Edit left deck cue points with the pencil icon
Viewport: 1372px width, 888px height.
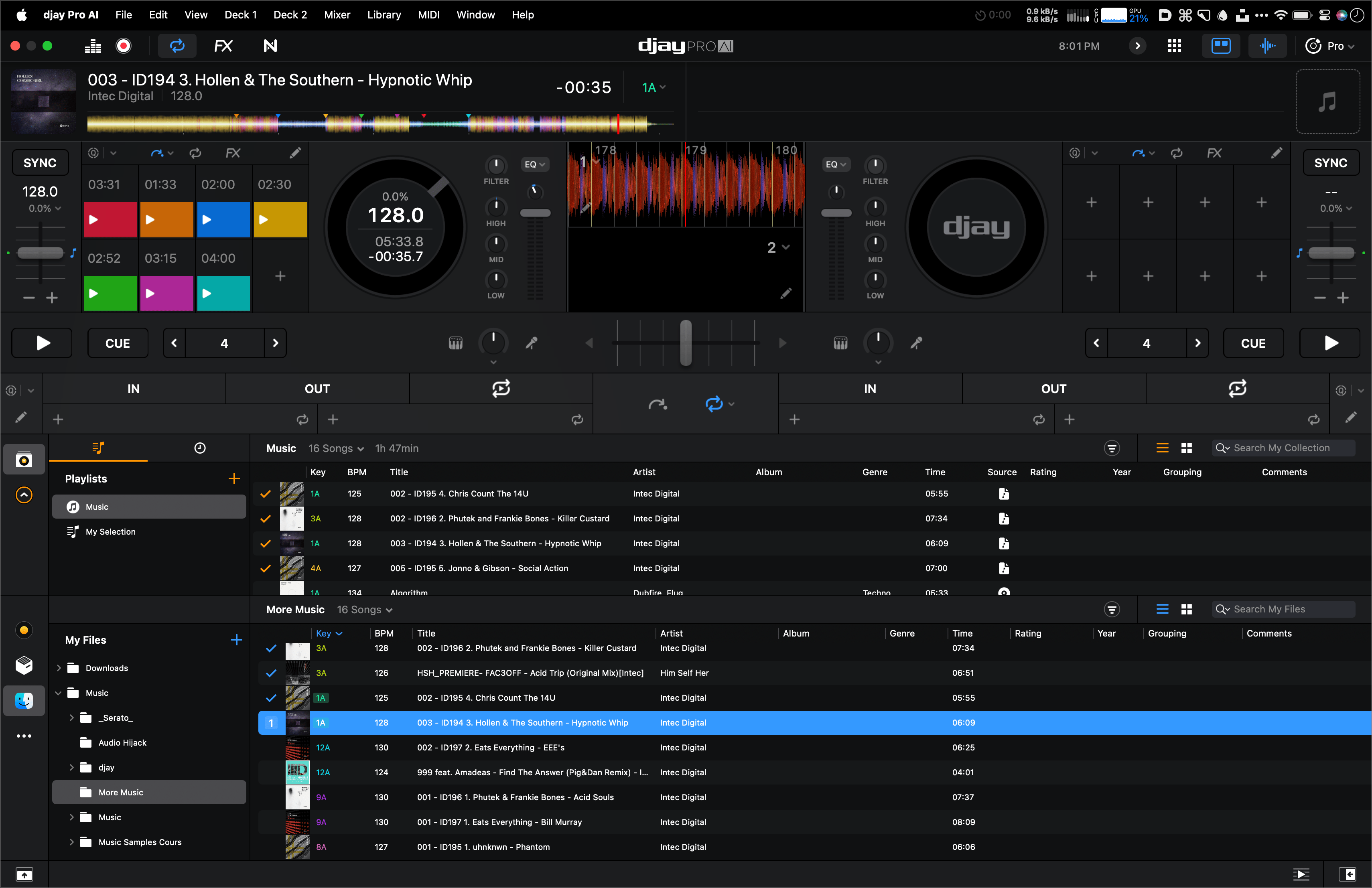pos(295,153)
